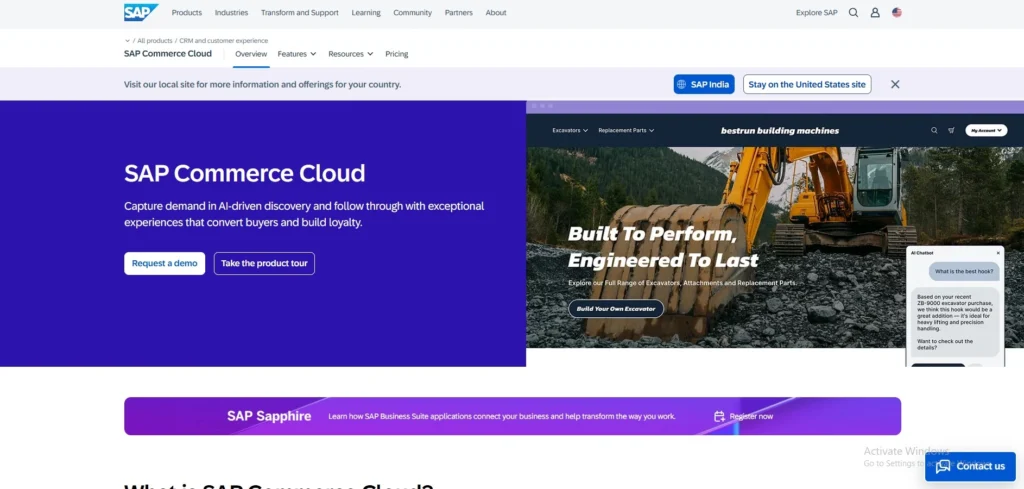Open the user account icon
Image resolution: width=1024 pixels, height=489 pixels.
pyautogui.click(x=875, y=12)
